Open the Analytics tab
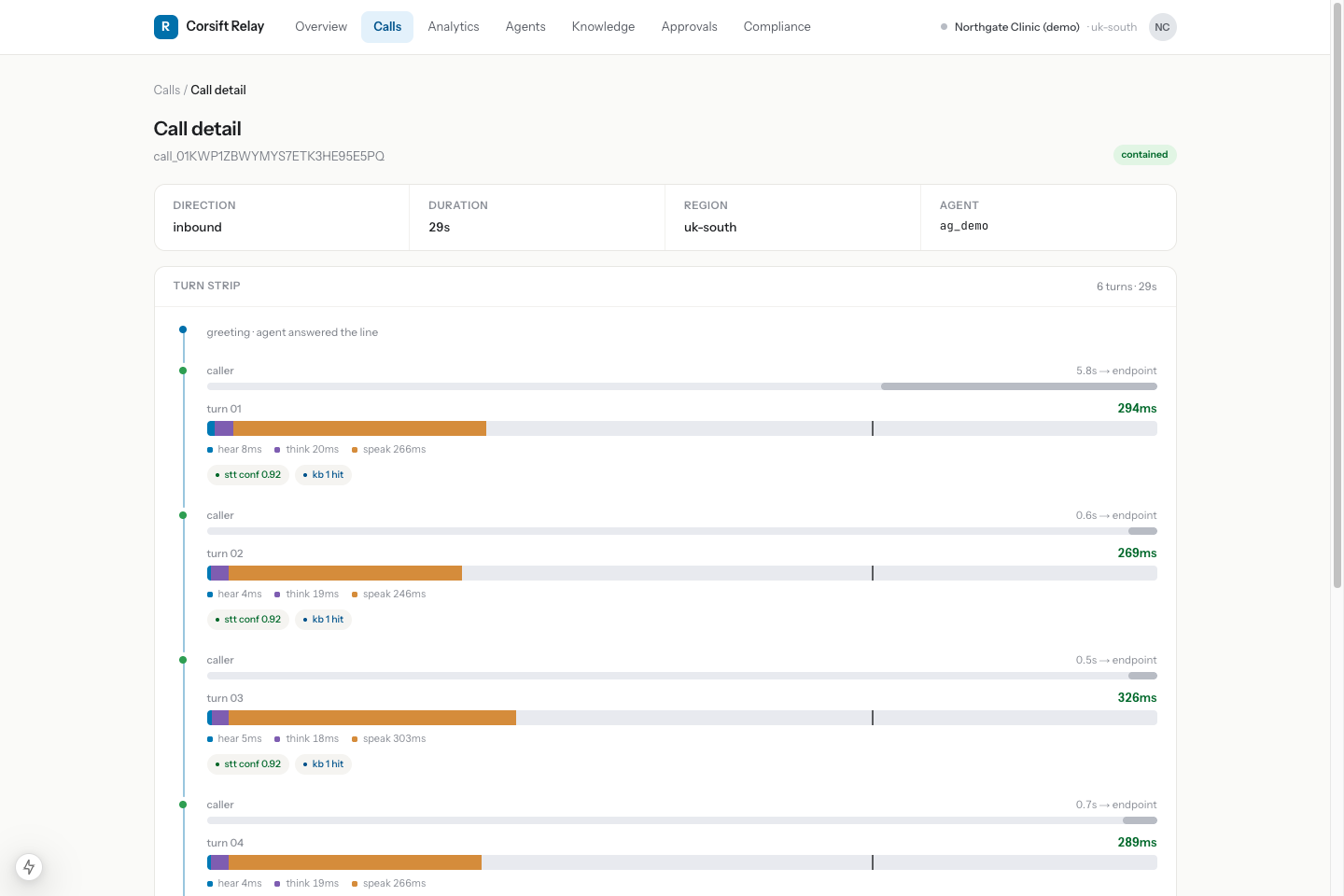 coord(454,27)
